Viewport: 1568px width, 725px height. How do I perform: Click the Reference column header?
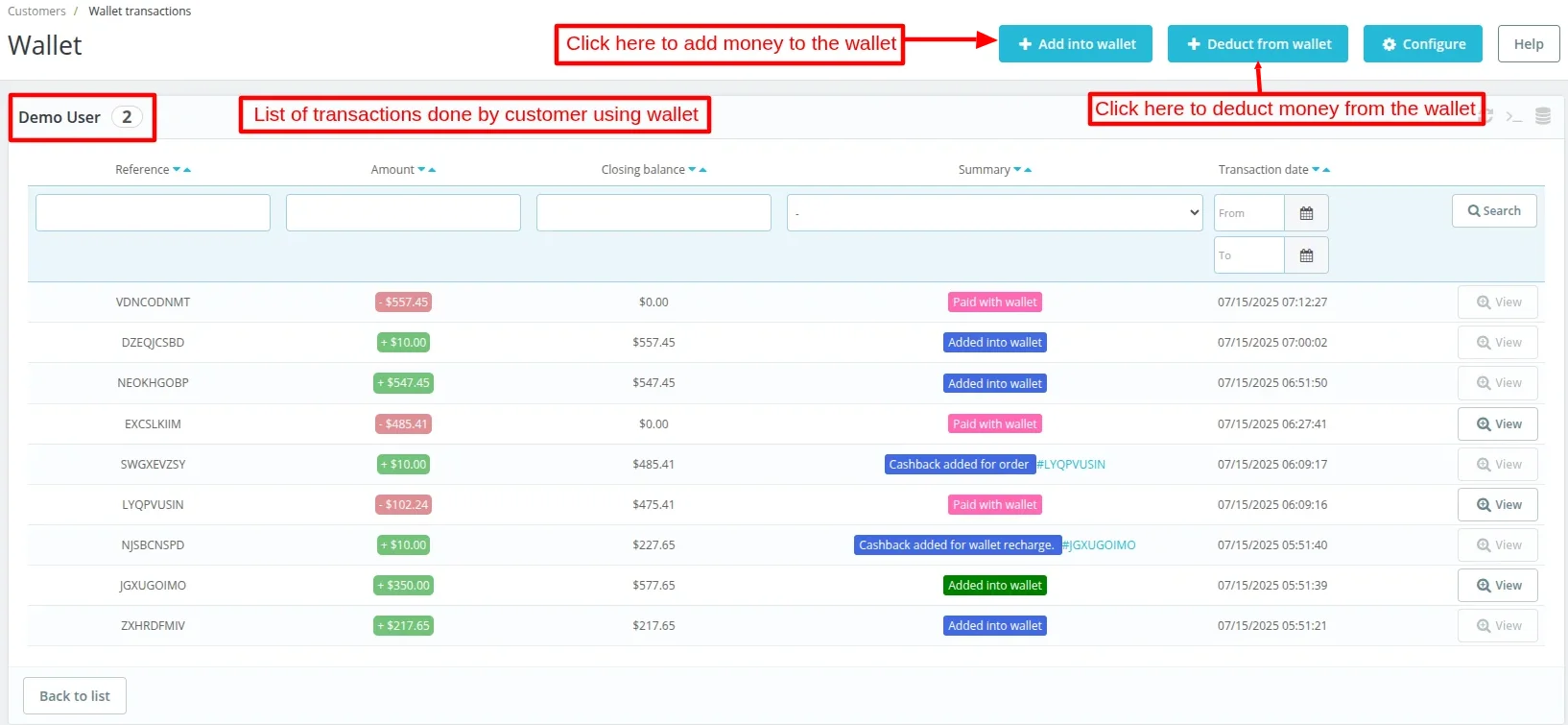coord(142,170)
